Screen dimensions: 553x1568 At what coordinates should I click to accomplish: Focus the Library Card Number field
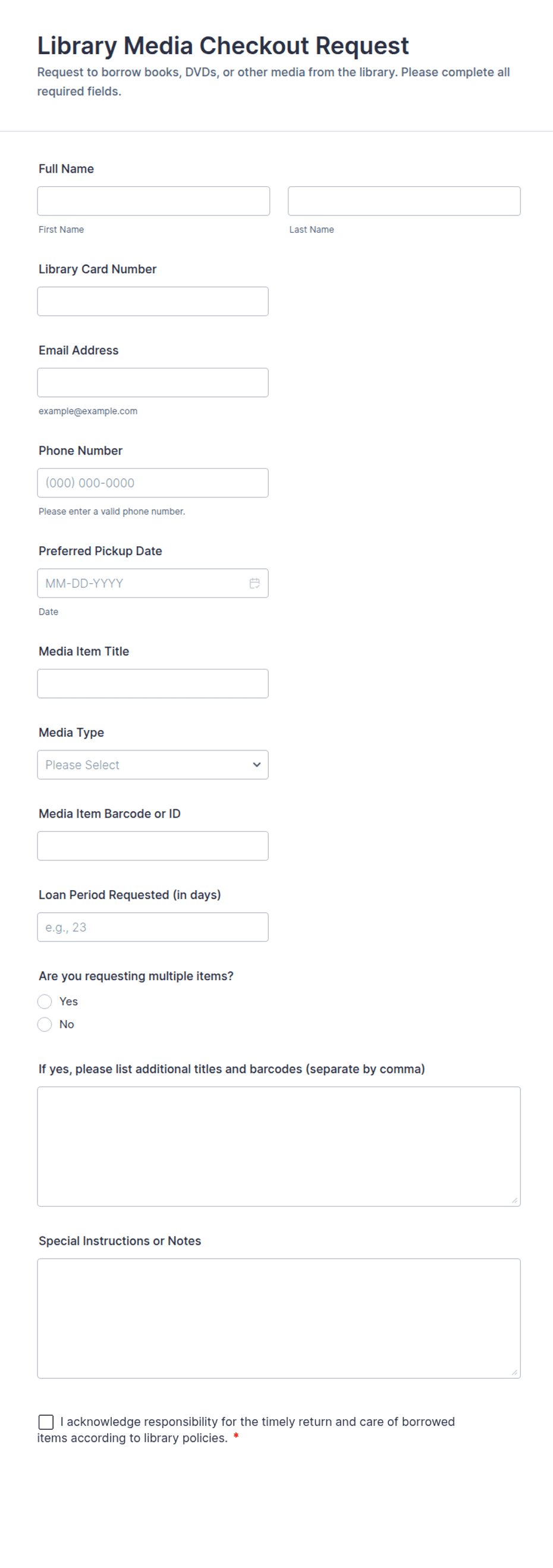point(153,301)
